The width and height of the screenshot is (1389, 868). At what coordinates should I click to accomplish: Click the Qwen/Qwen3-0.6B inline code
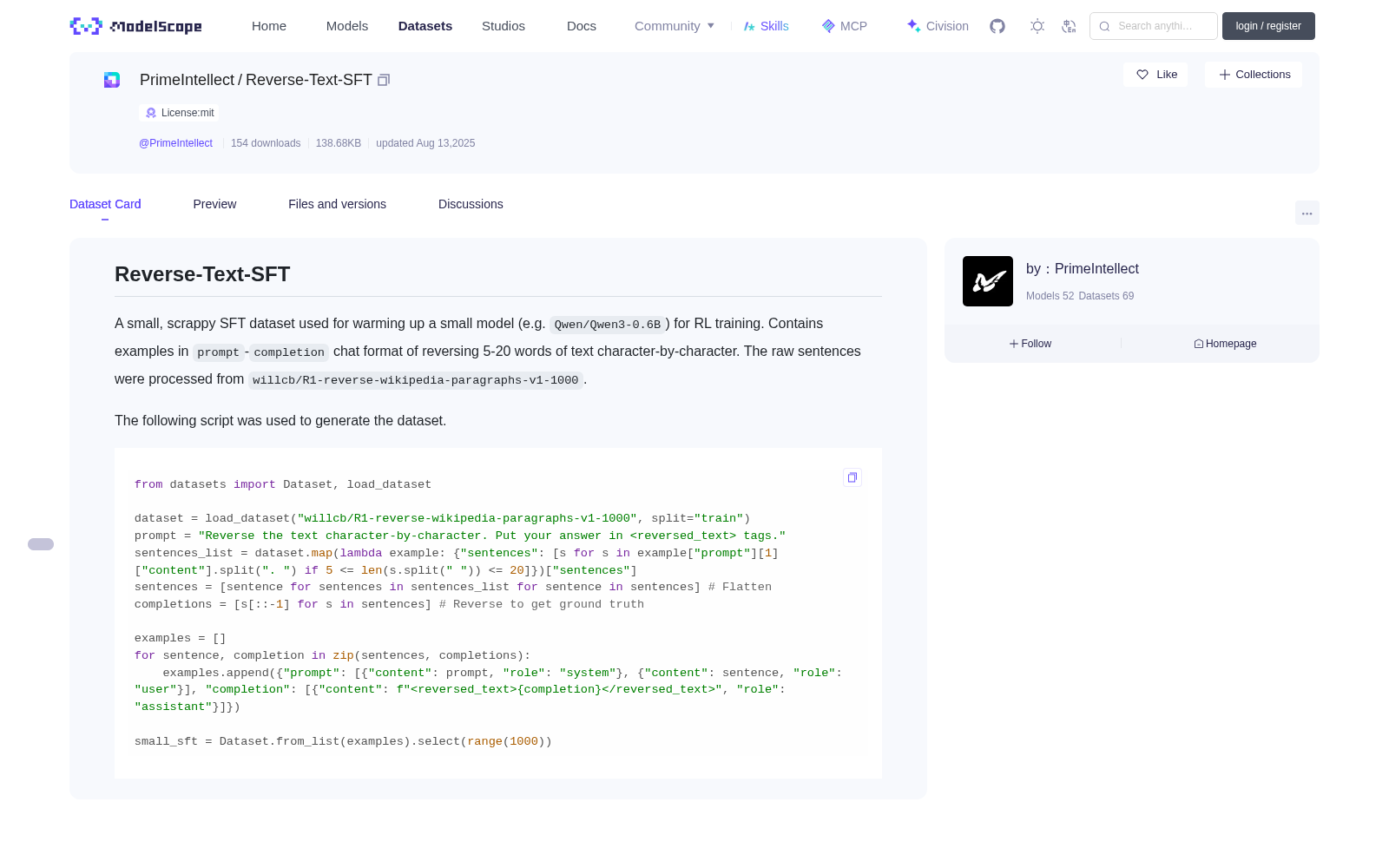pyautogui.click(x=608, y=325)
